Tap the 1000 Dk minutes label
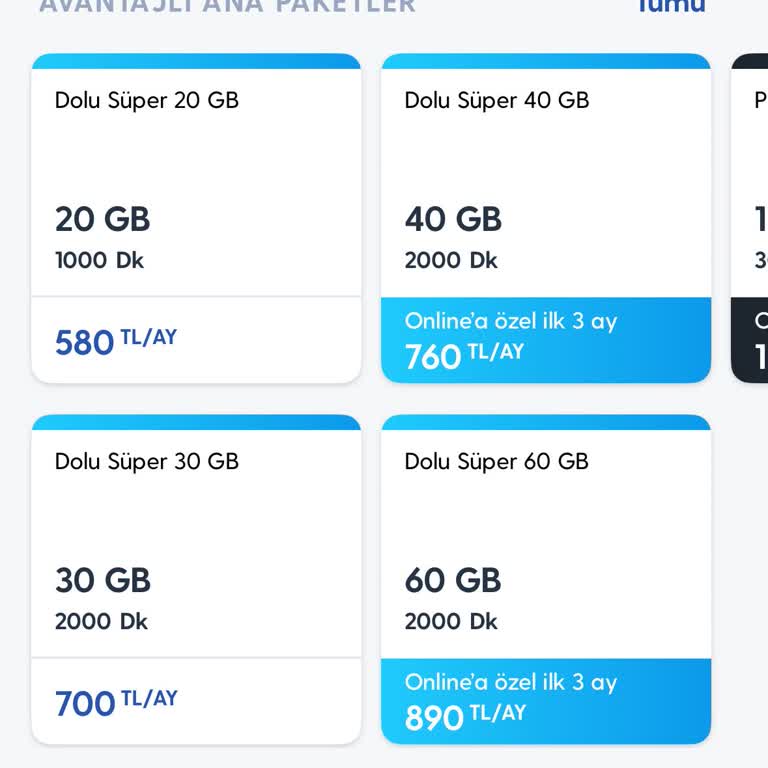 99,260
